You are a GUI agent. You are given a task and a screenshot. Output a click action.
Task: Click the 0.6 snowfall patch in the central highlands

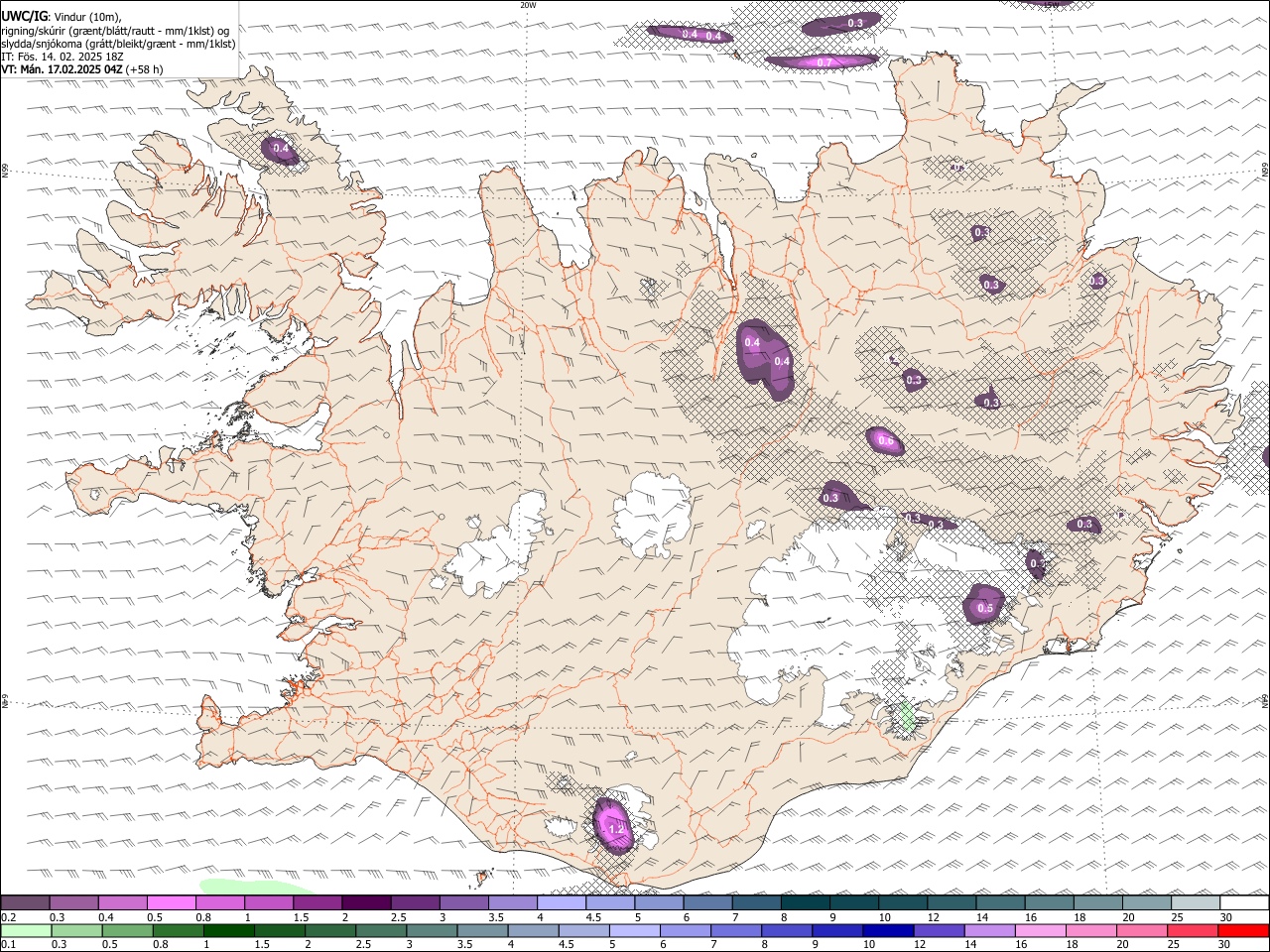pos(885,441)
